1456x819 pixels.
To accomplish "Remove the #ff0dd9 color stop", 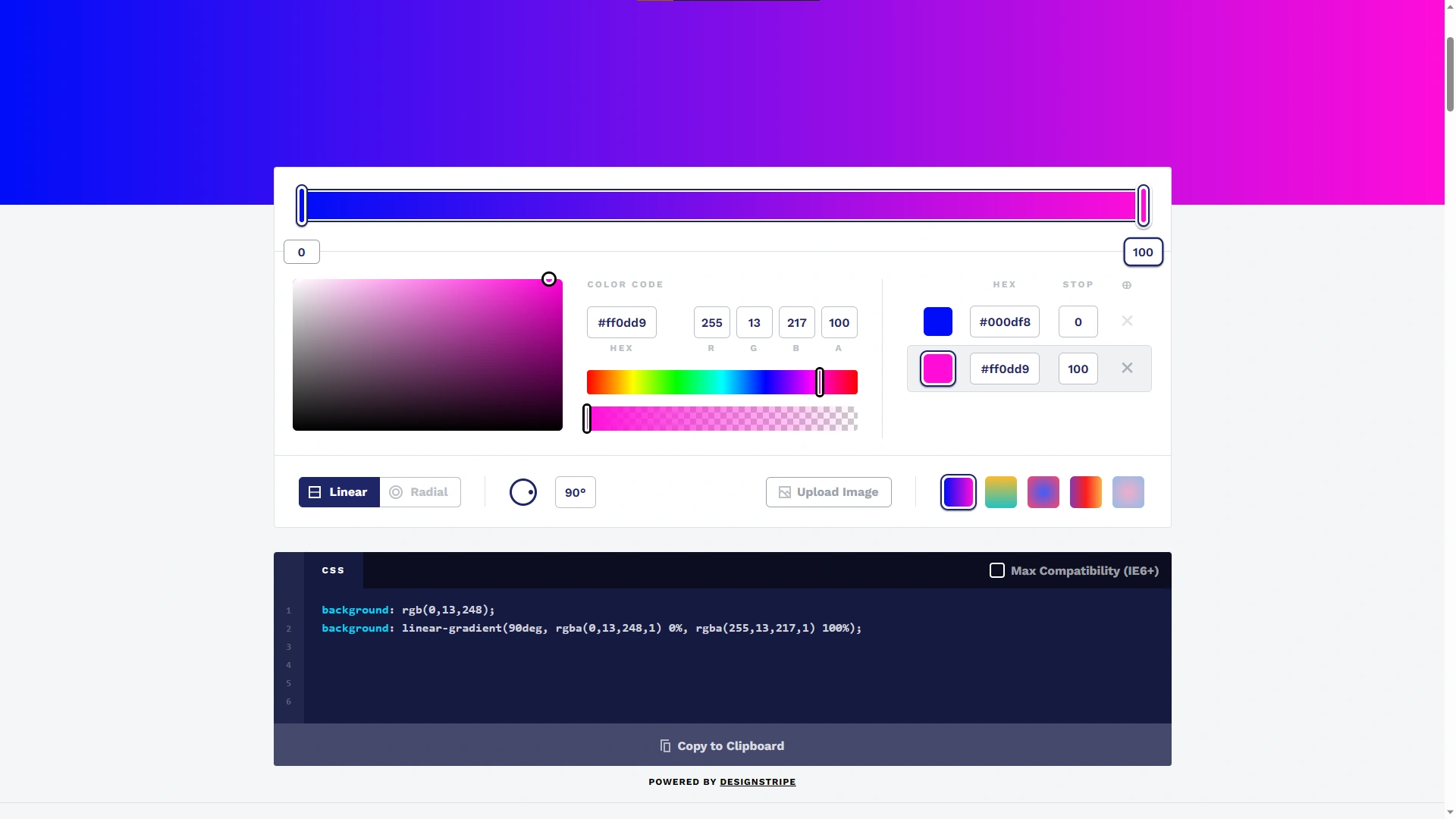I will pyautogui.click(x=1127, y=367).
